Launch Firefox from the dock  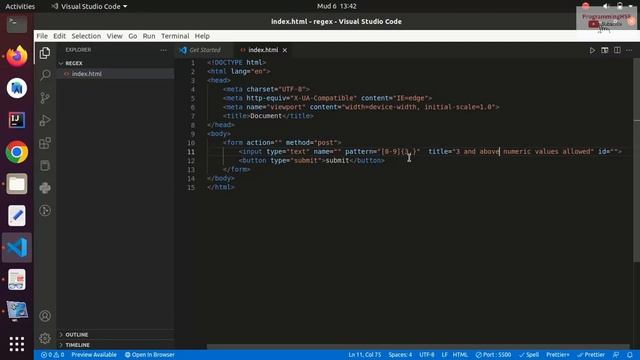pyautogui.click(x=17, y=56)
